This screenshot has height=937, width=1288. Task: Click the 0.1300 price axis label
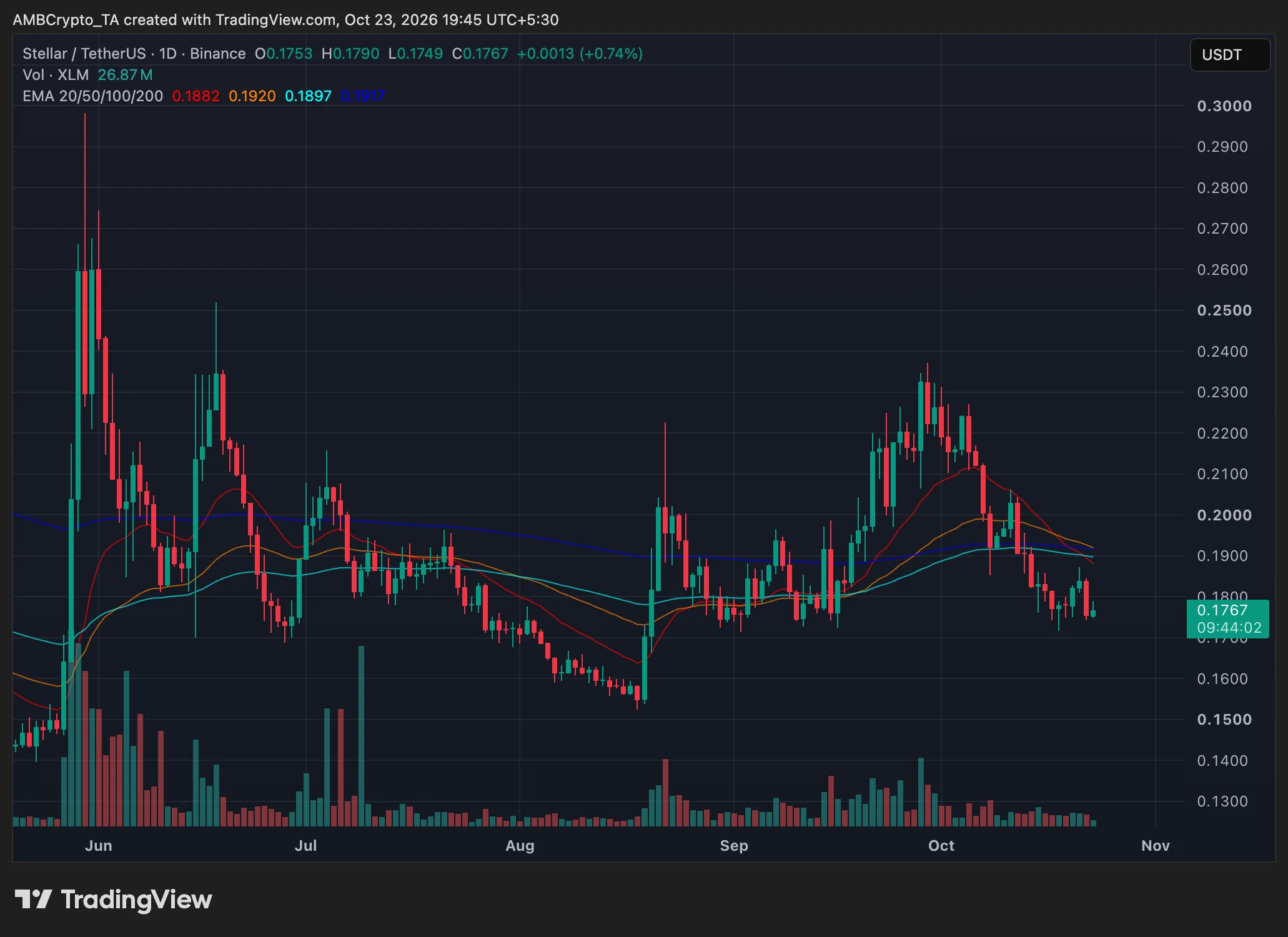1222,801
